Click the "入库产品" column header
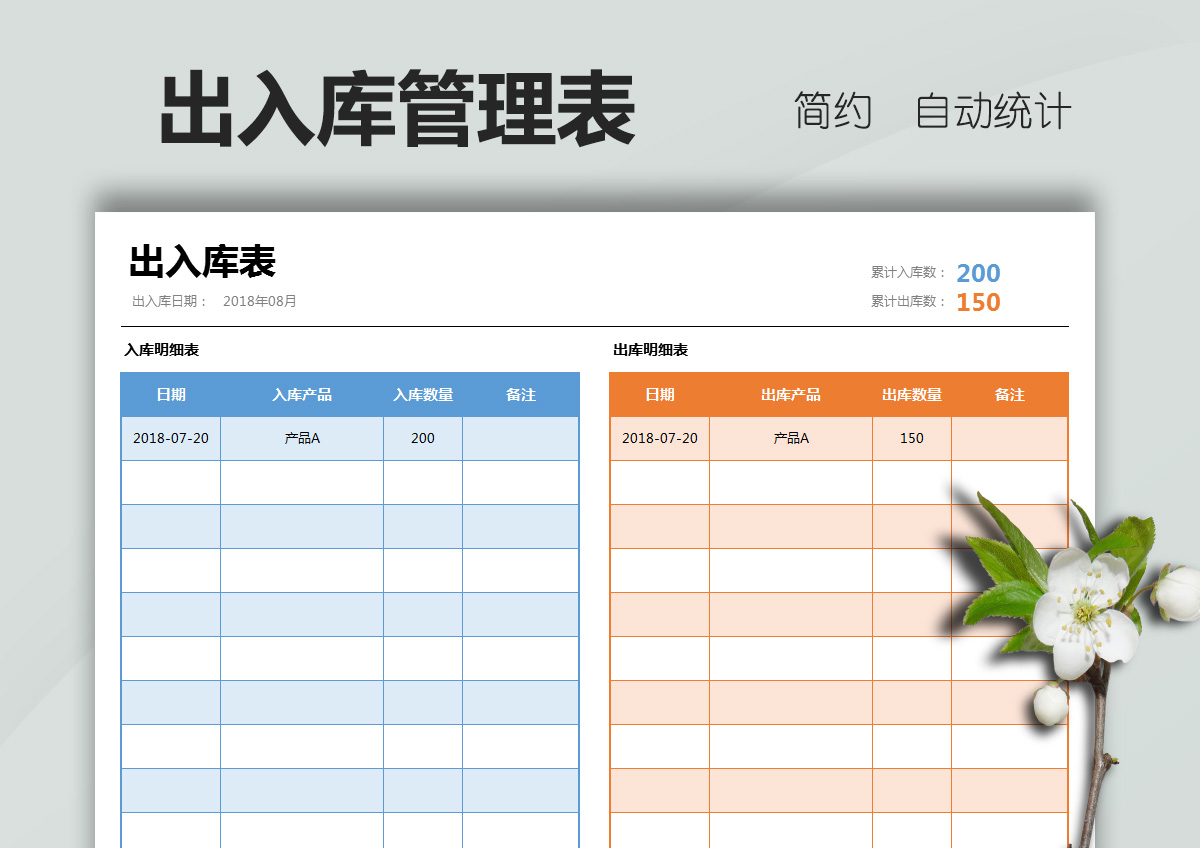This screenshot has height=848, width=1200. pyautogui.click(x=302, y=395)
